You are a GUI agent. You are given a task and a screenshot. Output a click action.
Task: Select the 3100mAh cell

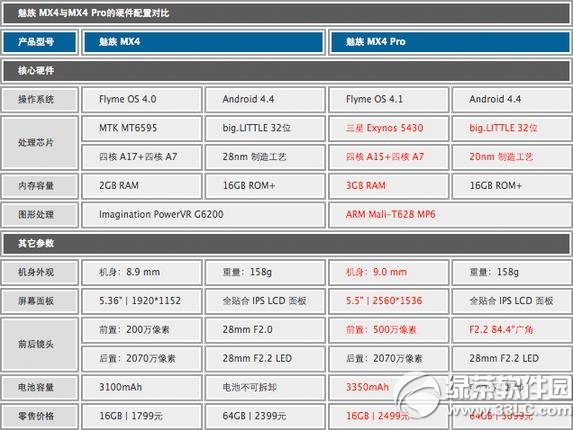142,388
